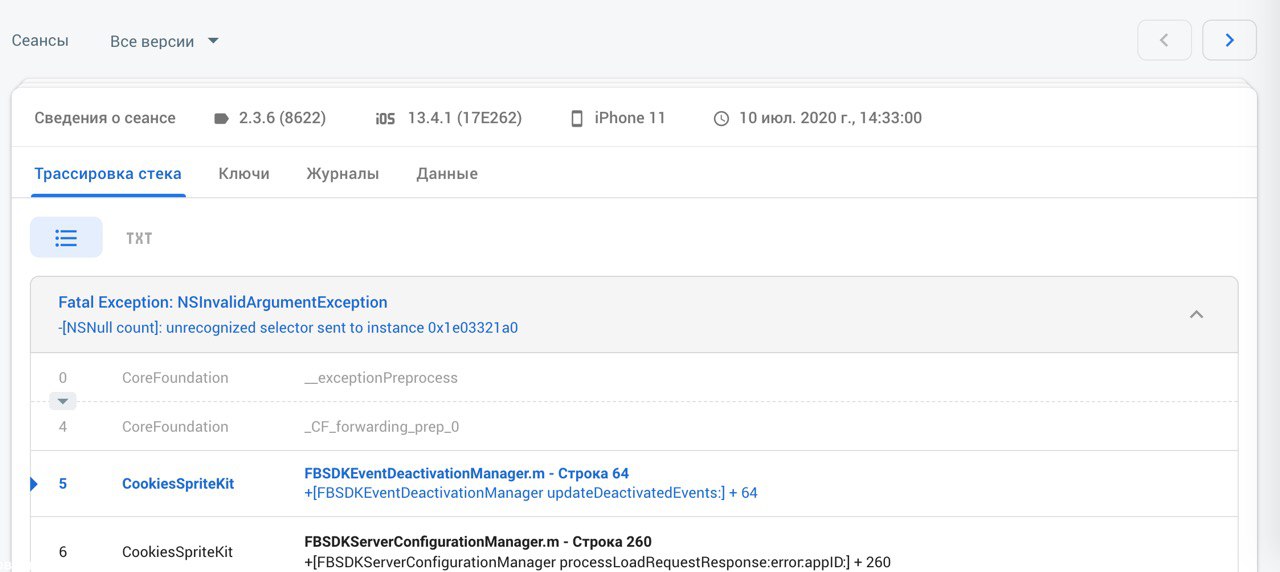Select the updateDeactivatedEvents method line
Viewport: 1280px width, 572px height.
531,493
